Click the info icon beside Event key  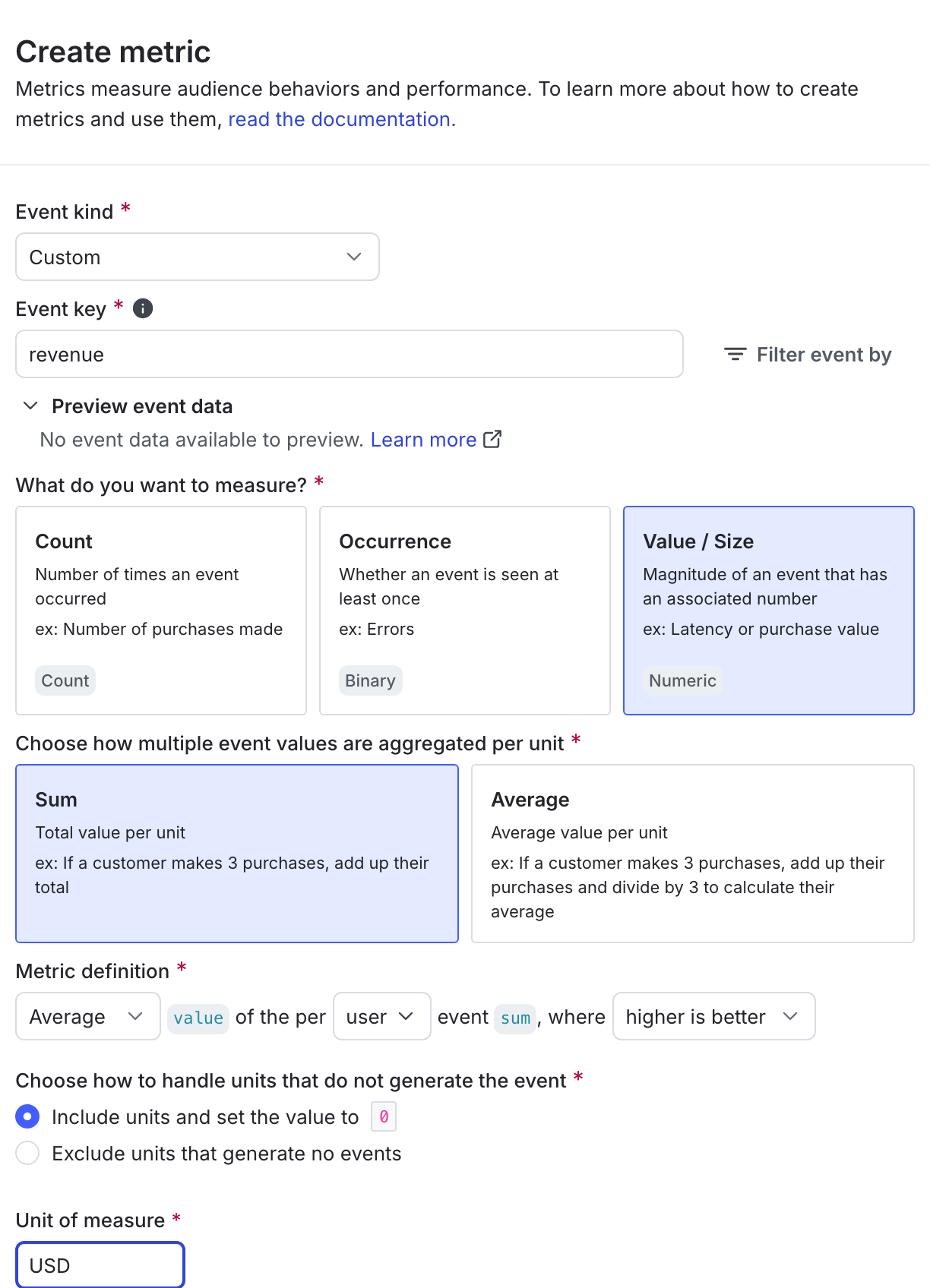point(142,308)
